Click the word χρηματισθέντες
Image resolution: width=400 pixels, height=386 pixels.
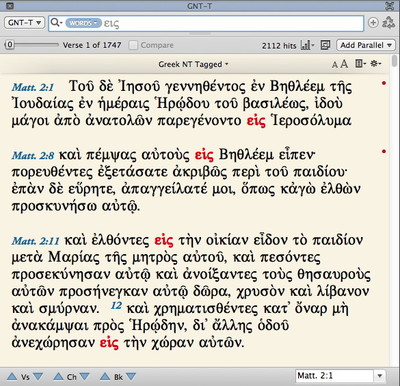coord(206,309)
